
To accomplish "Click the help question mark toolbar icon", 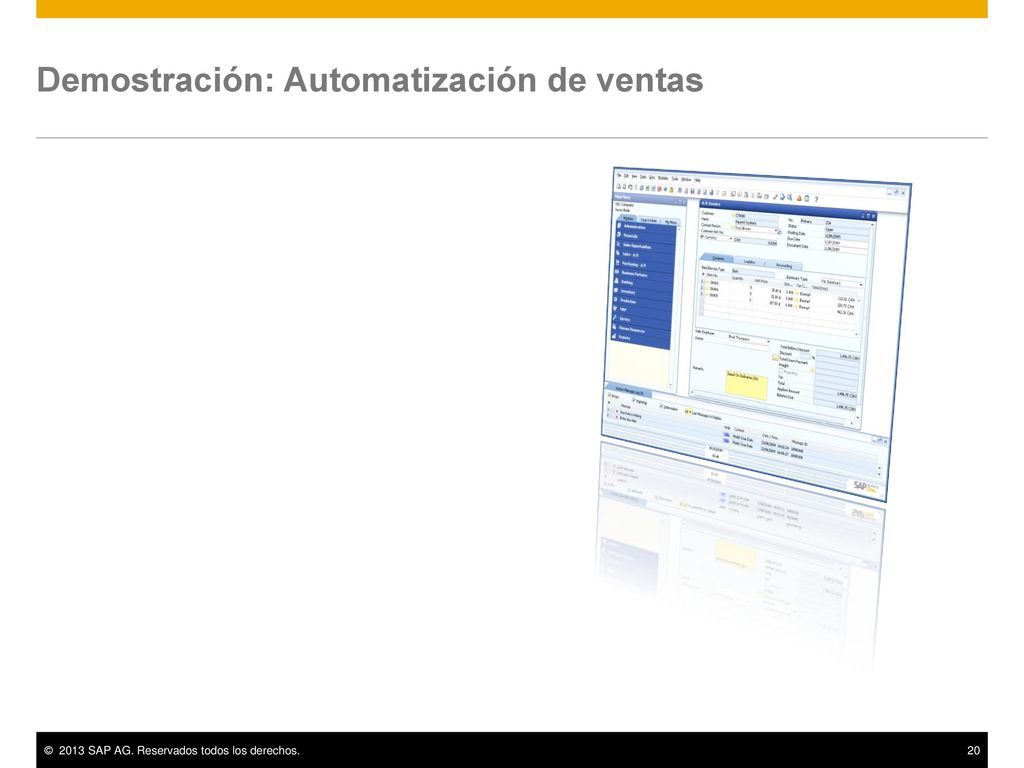I will pos(816,199).
